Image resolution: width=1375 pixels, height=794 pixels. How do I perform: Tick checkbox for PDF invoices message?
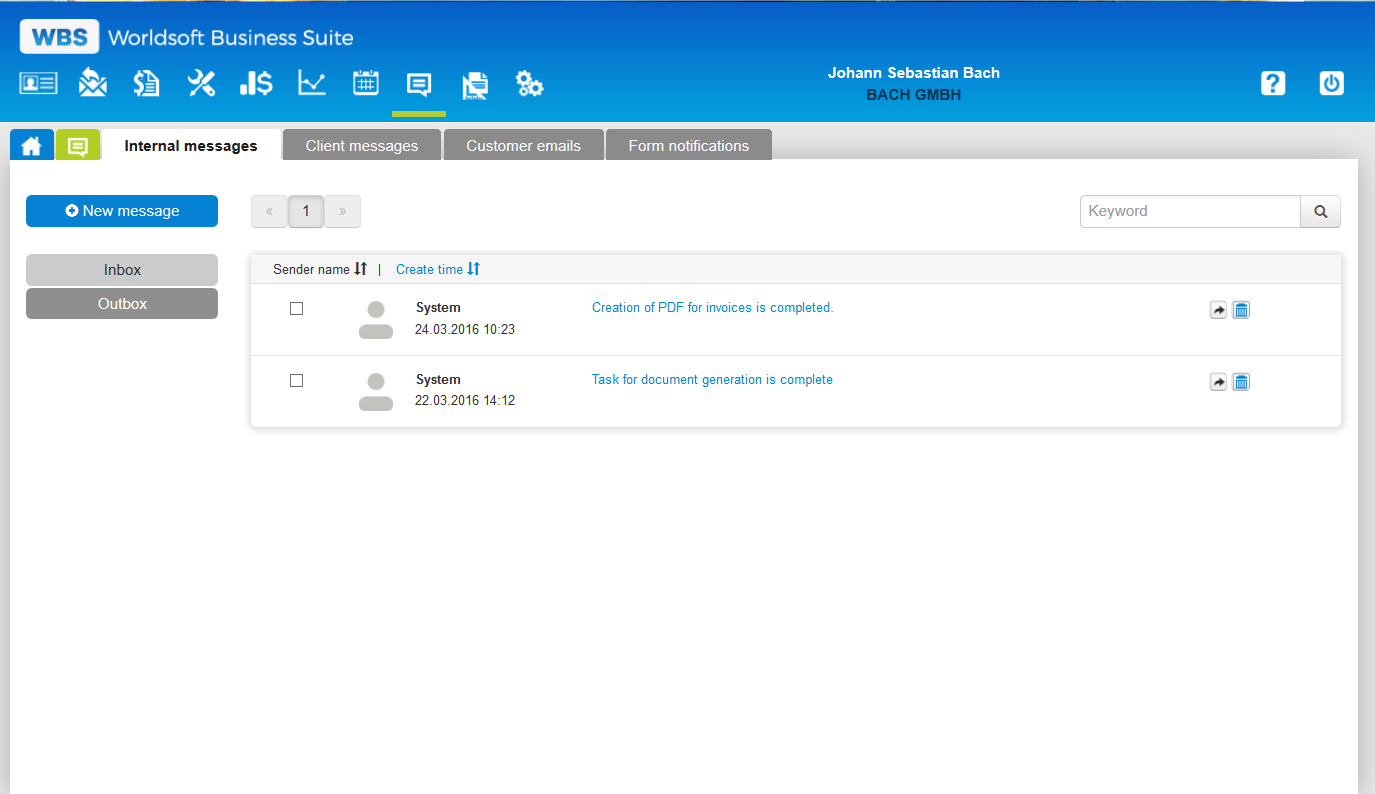coord(296,308)
